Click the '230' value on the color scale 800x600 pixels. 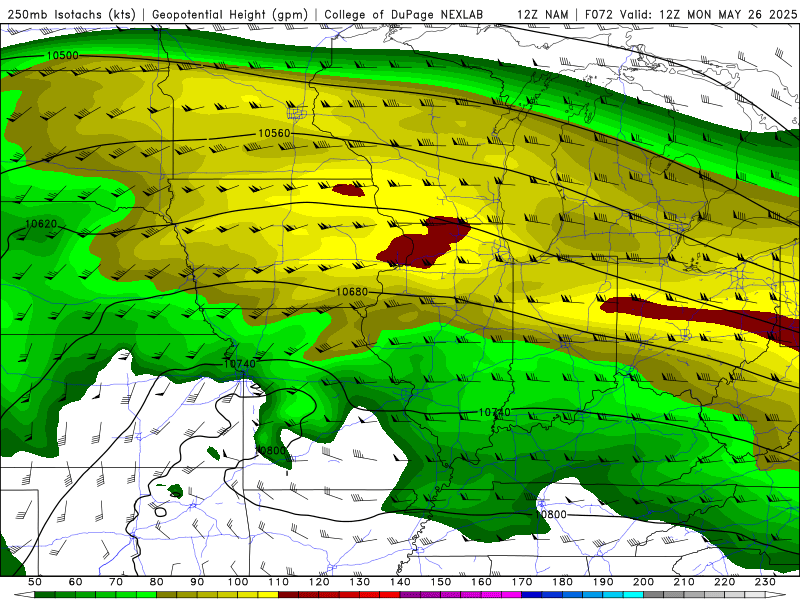coord(765,582)
